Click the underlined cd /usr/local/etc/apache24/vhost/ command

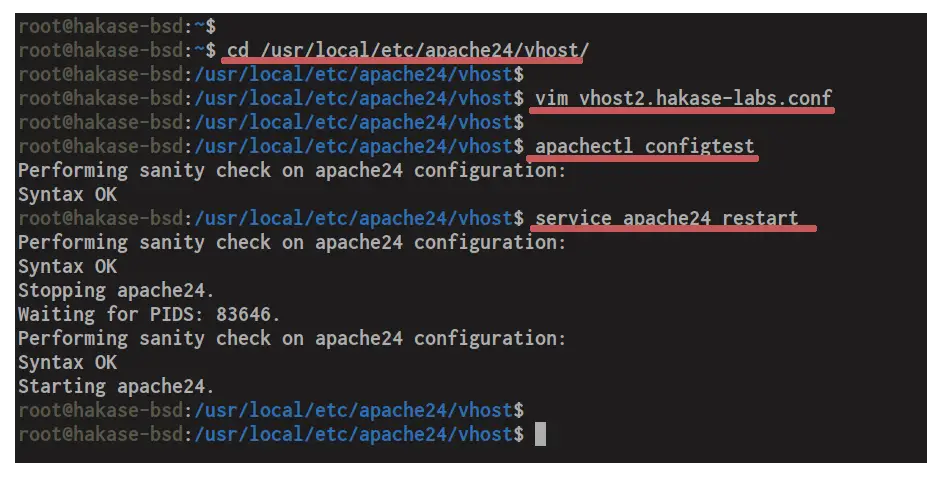pos(408,51)
